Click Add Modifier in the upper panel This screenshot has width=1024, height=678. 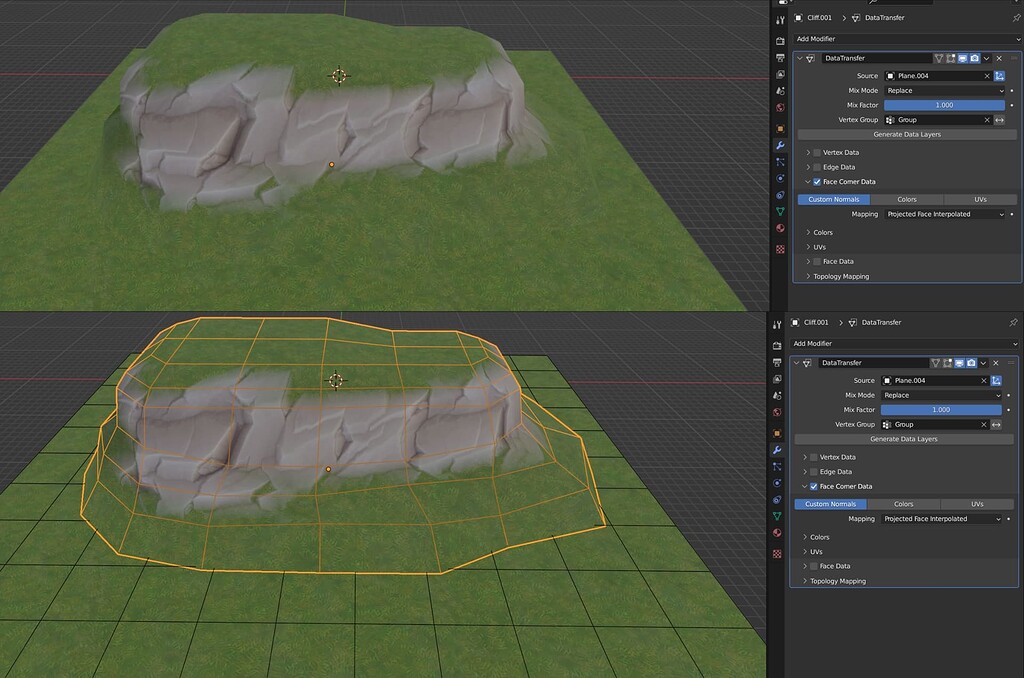(x=905, y=38)
